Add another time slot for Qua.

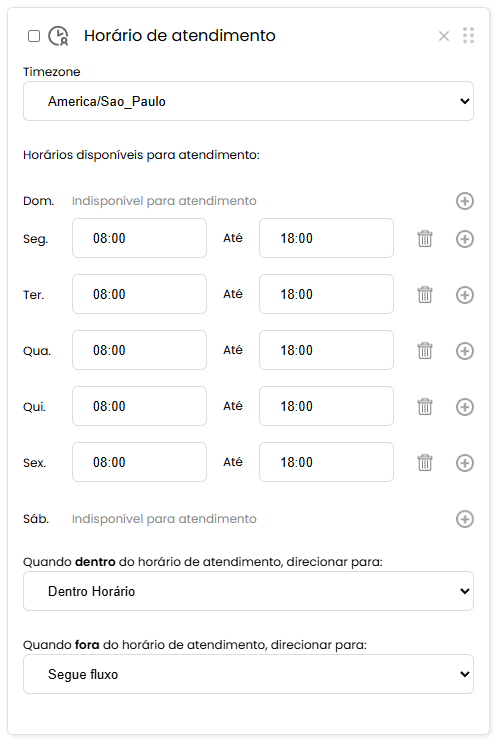(465, 351)
